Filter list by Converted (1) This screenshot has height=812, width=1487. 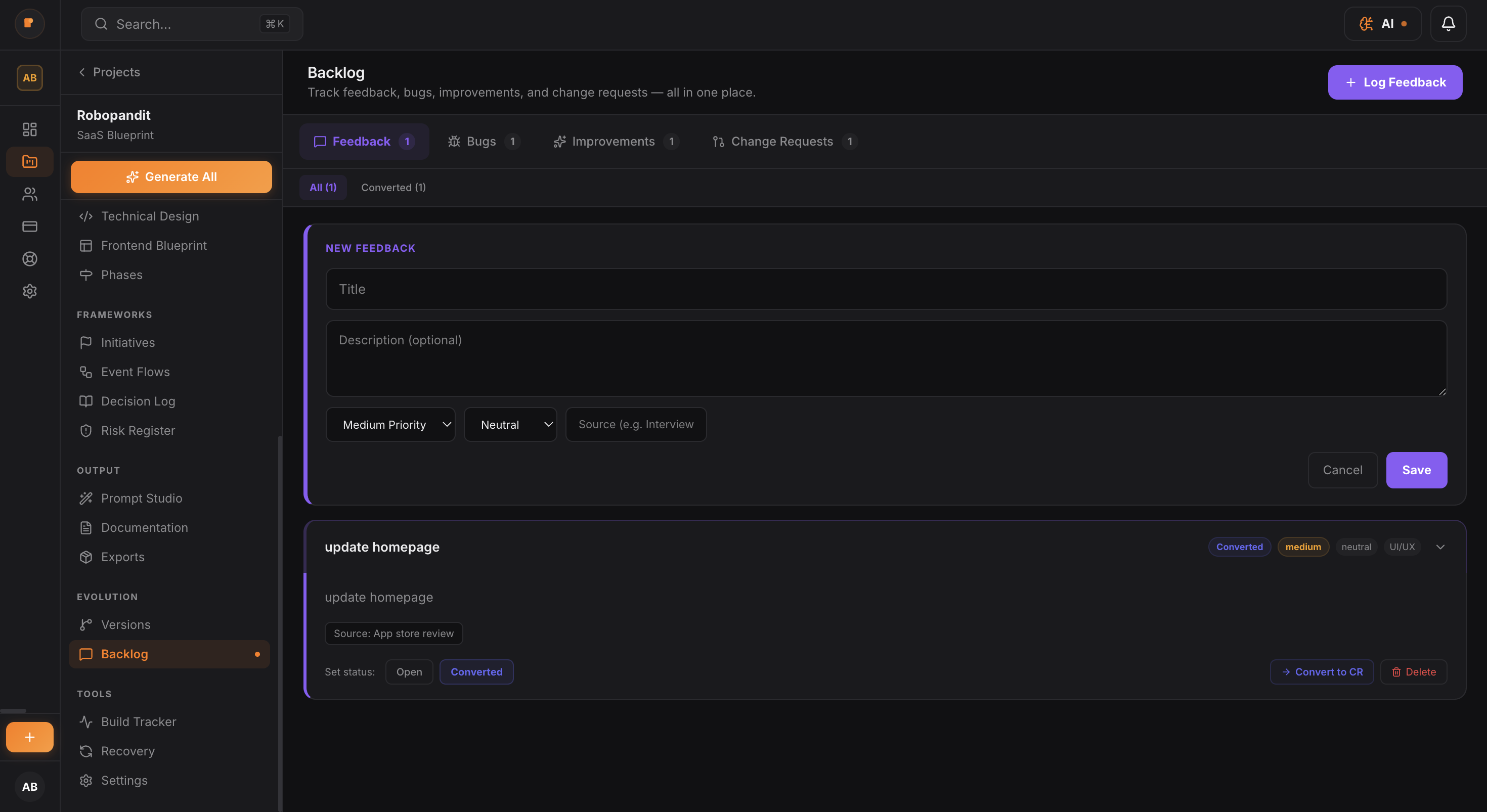(393, 188)
